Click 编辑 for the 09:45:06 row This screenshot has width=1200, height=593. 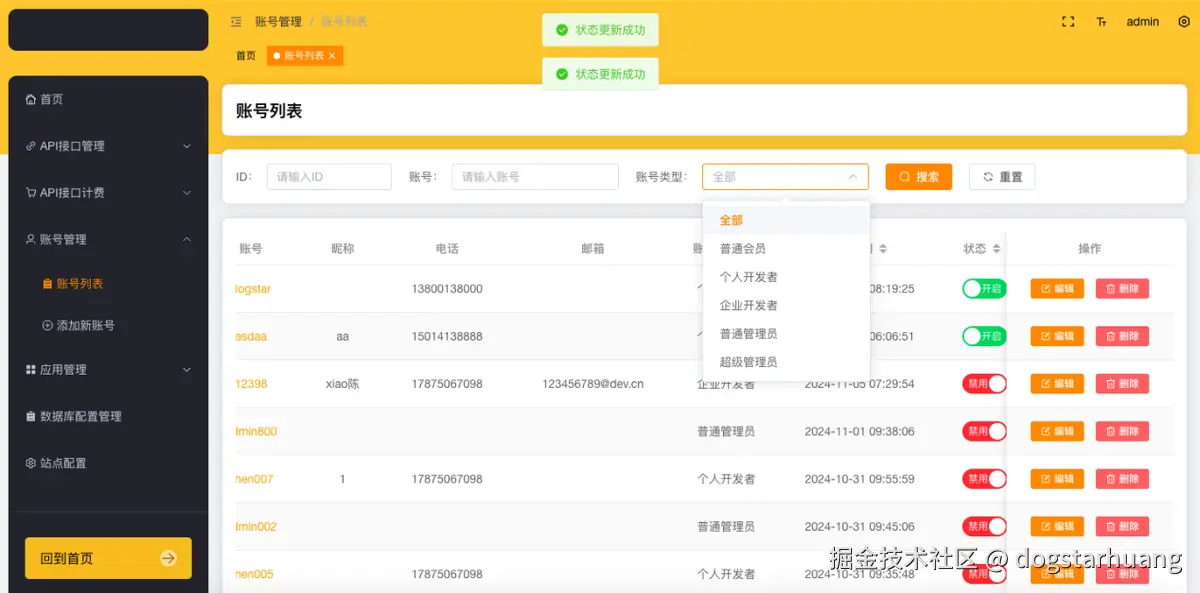[1057, 526]
